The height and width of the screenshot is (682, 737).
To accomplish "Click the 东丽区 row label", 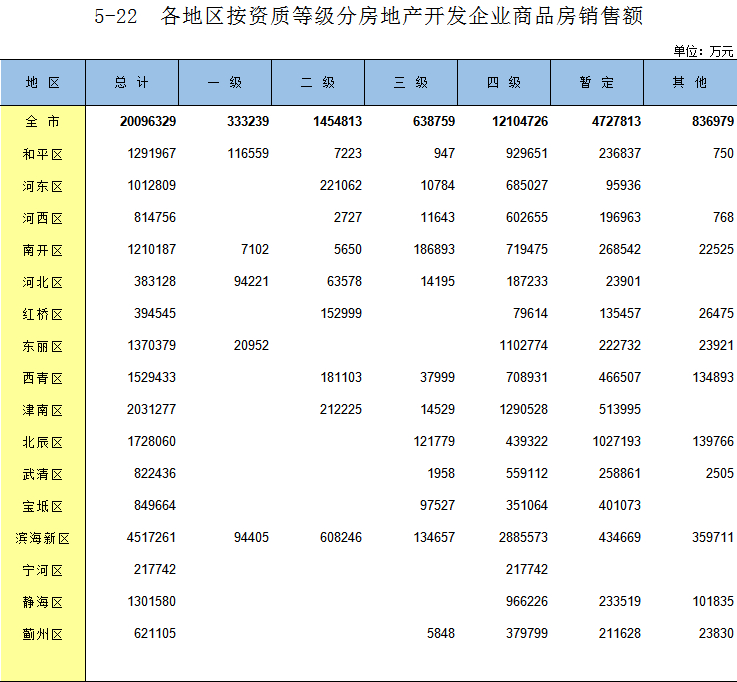I will (x=43, y=346).
